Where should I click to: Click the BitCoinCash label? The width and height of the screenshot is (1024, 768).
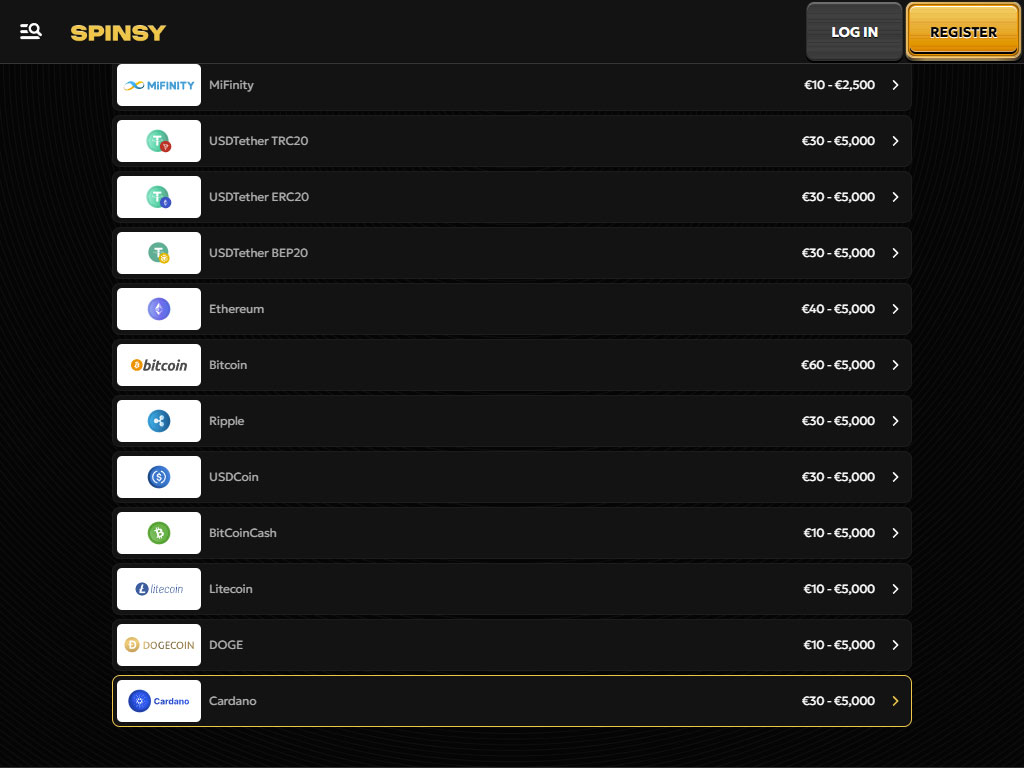(x=243, y=533)
